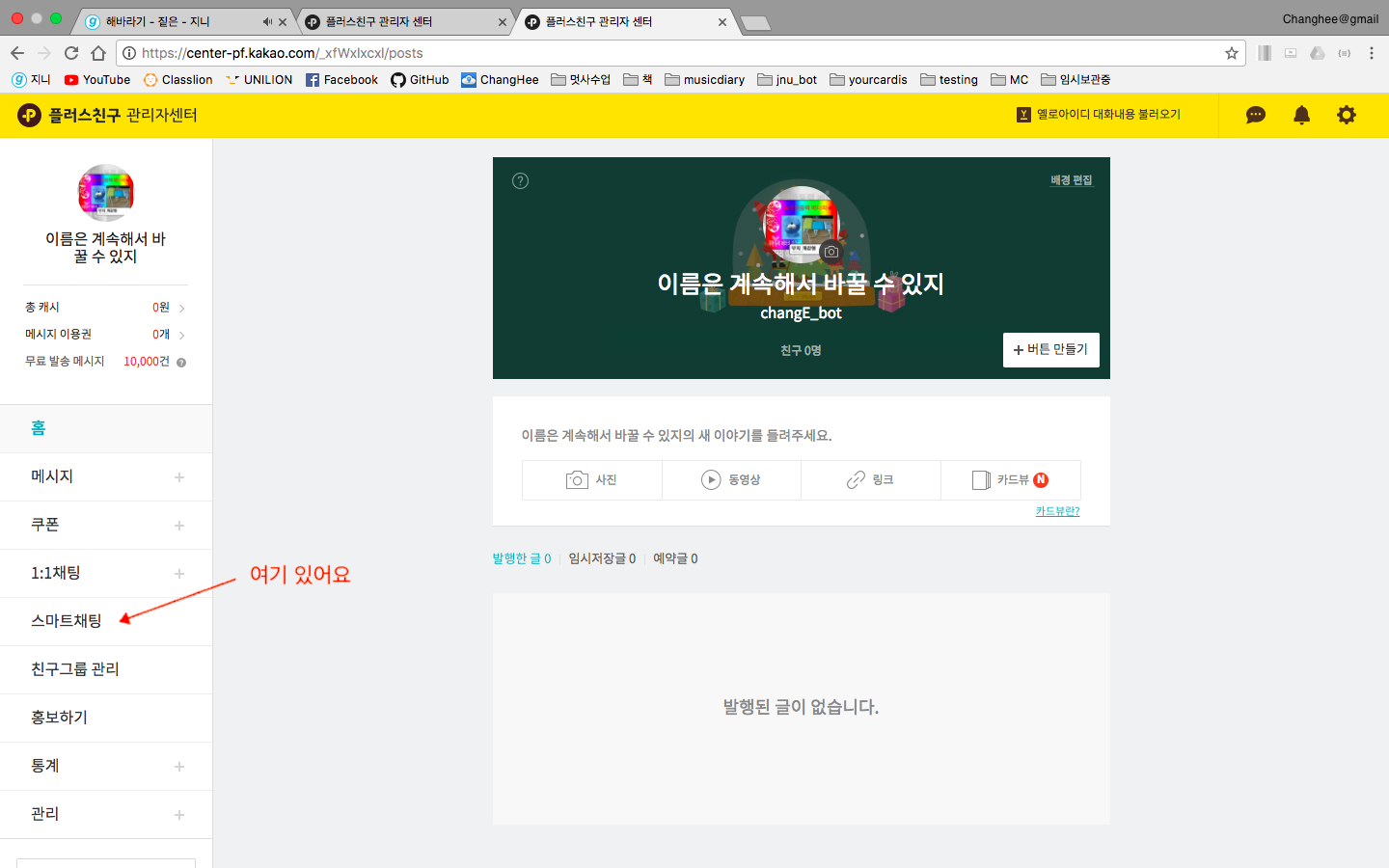Click 링크 post button
The width and height of the screenshot is (1389, 868).
[871, 480]
